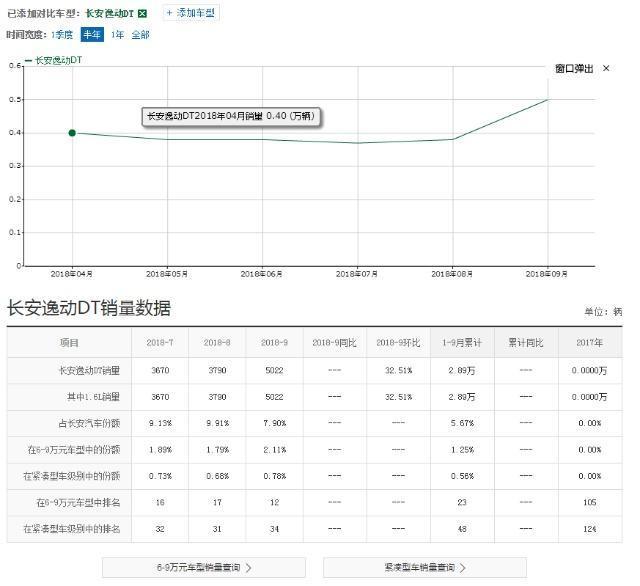Image resolution: width=640 pixels, height=586 pixels.
Task: Open the 紧凑型车销量查询 button
Action: (x=425, y=567)
